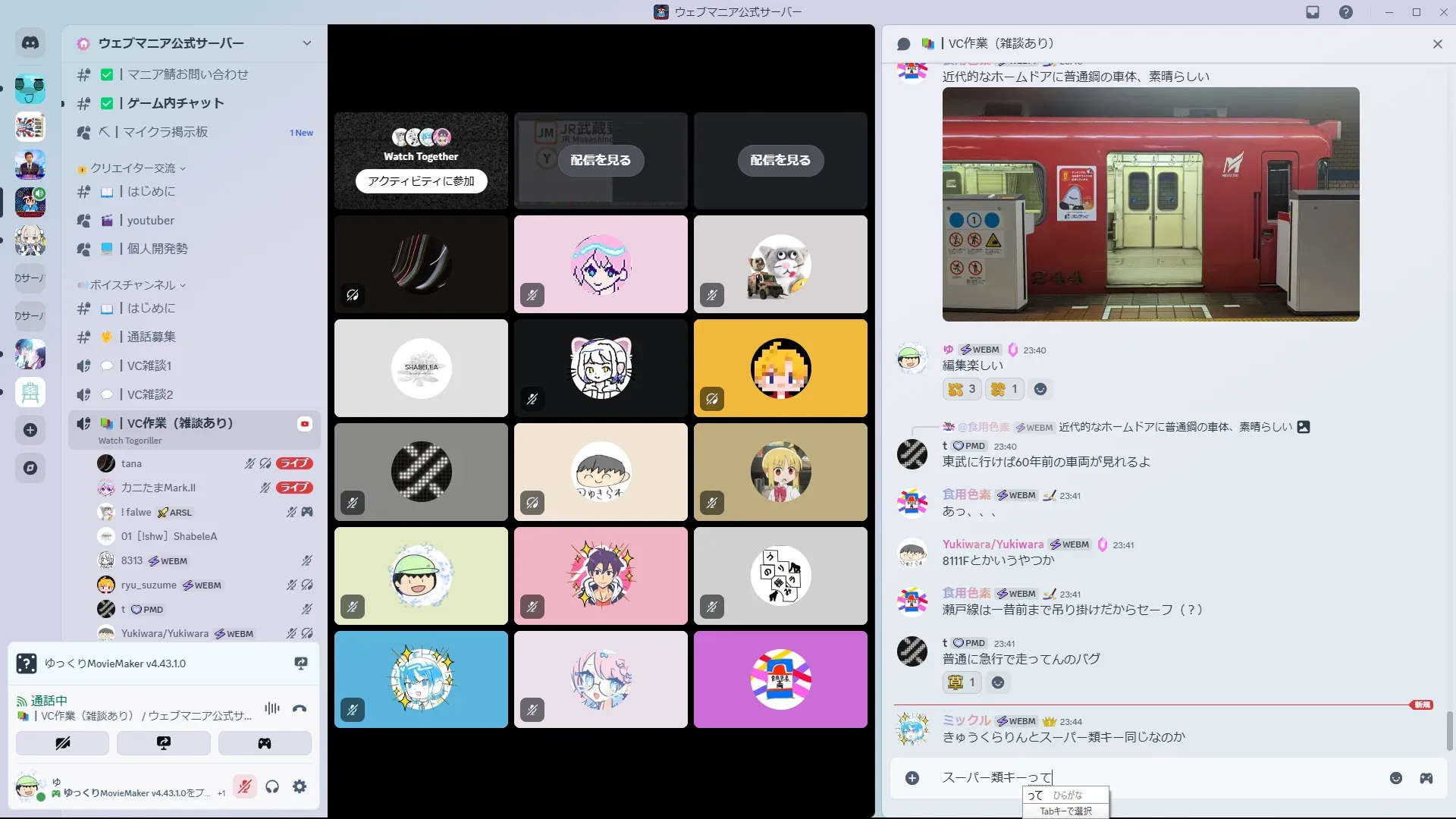Image resolution: width=1456 pixels, height=819 pixels.
Task: Turn on the camera
Action: [62, 743]
